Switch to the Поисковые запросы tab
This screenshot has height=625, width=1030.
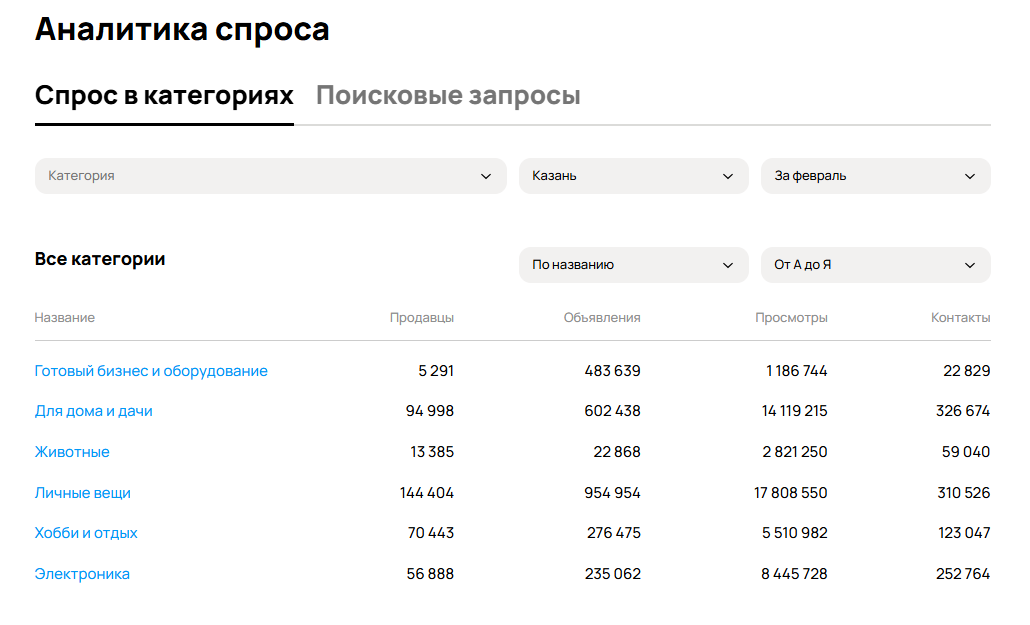coord(447,95)
